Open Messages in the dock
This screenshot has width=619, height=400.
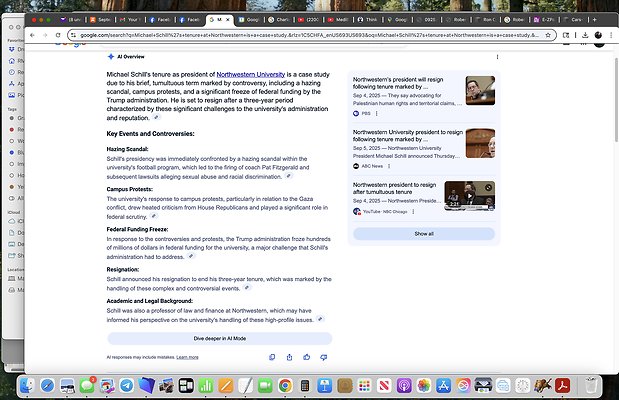tap(87, 385)
